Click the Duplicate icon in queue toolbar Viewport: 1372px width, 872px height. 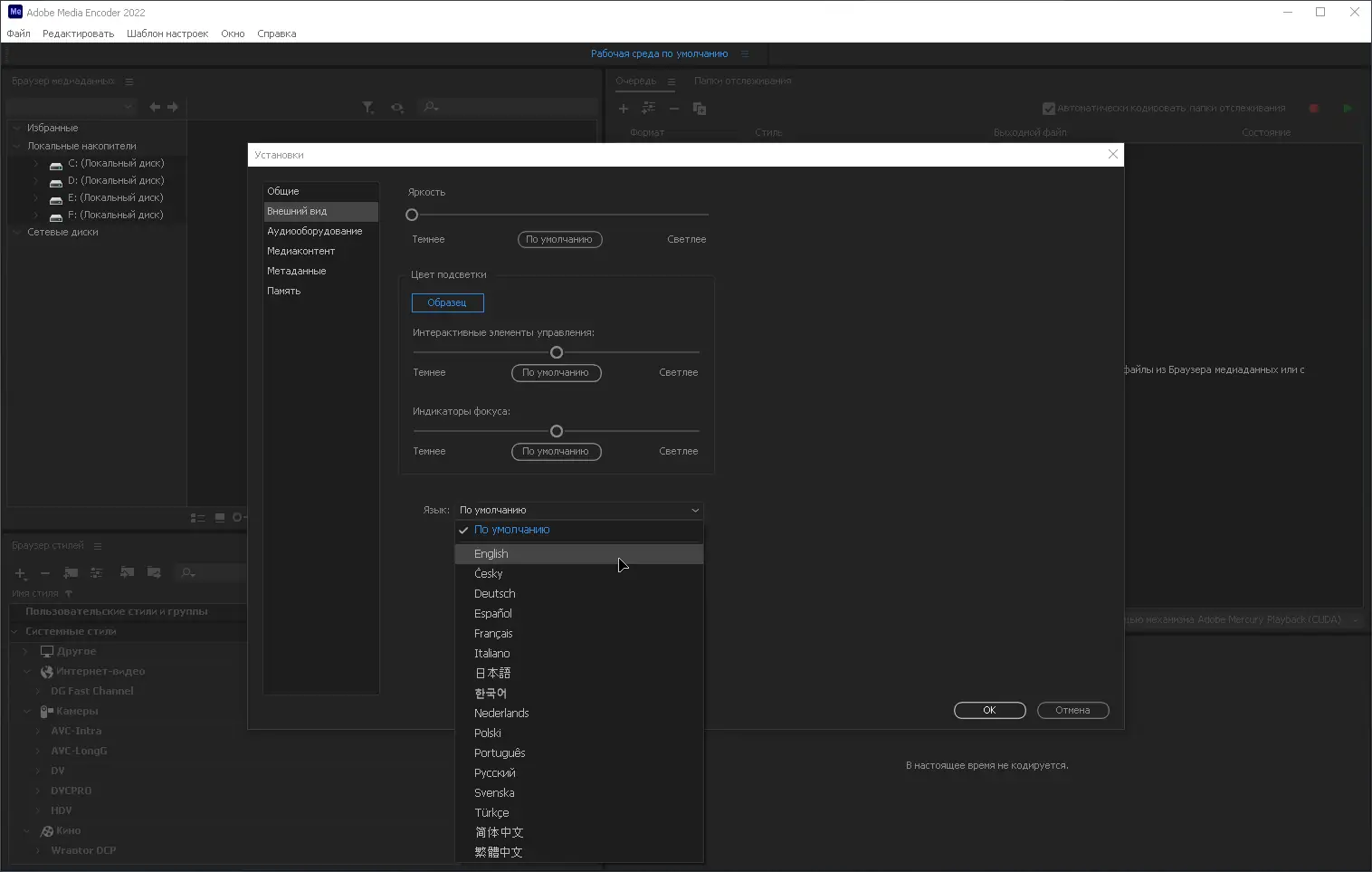tap(700, 109)
